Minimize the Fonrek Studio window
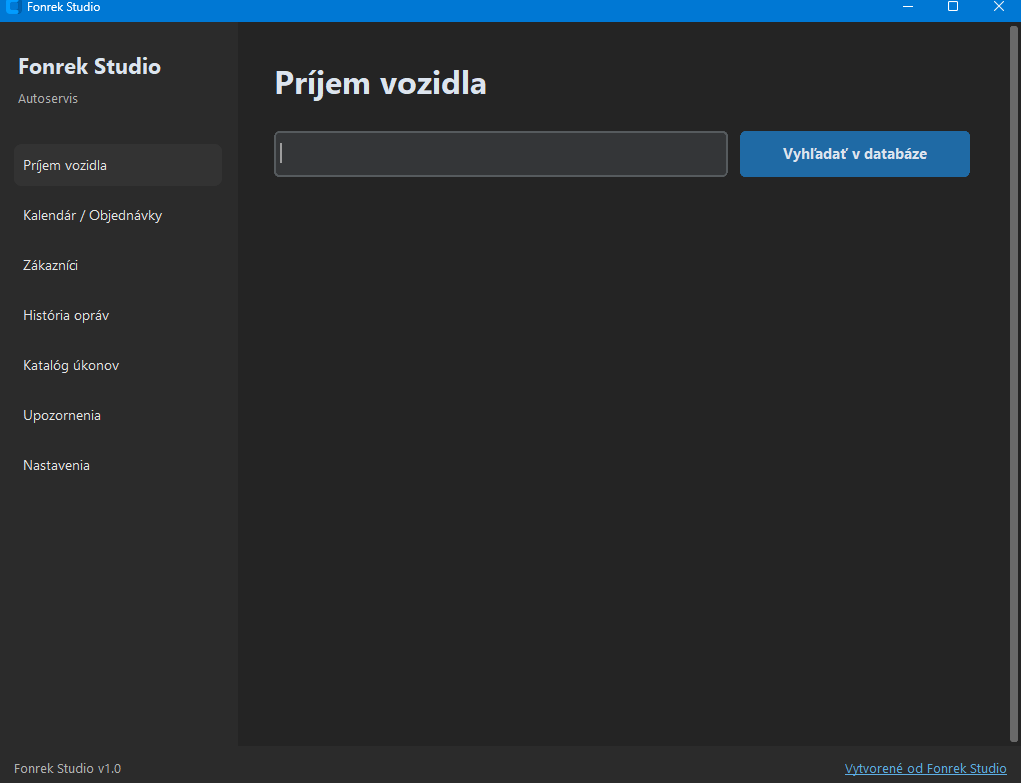This screenshot has width=1021, height=783. [908, 7]
